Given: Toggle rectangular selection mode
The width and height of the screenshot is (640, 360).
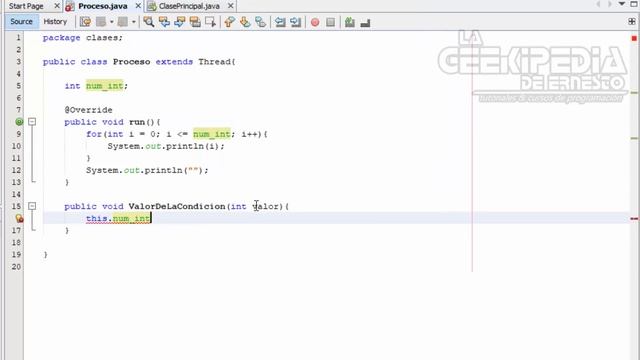Looking at the screenshot, I should click(211, 22).
